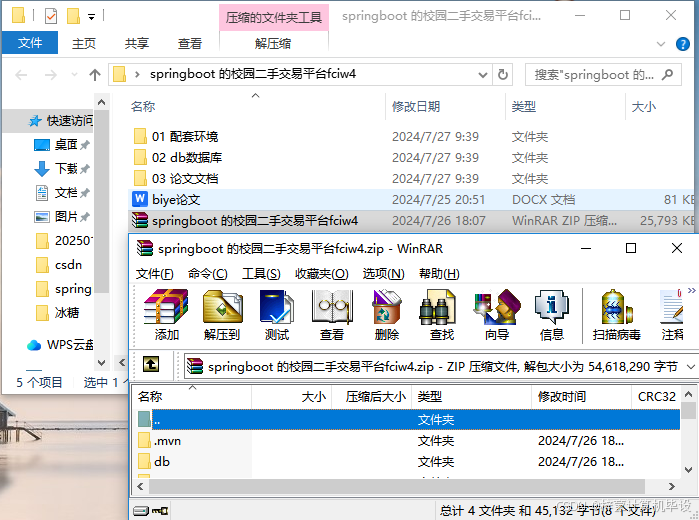The width and height of the screenshot is (699, 520).
Task: Click the WinRAR horizontal scrollbar
Action: point(397,486)
